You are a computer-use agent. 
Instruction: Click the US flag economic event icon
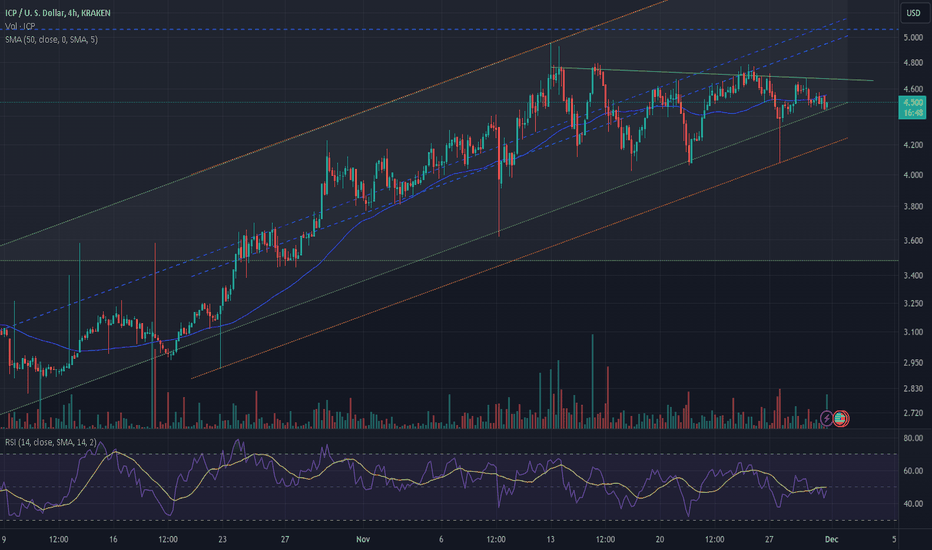pos(840,419)
